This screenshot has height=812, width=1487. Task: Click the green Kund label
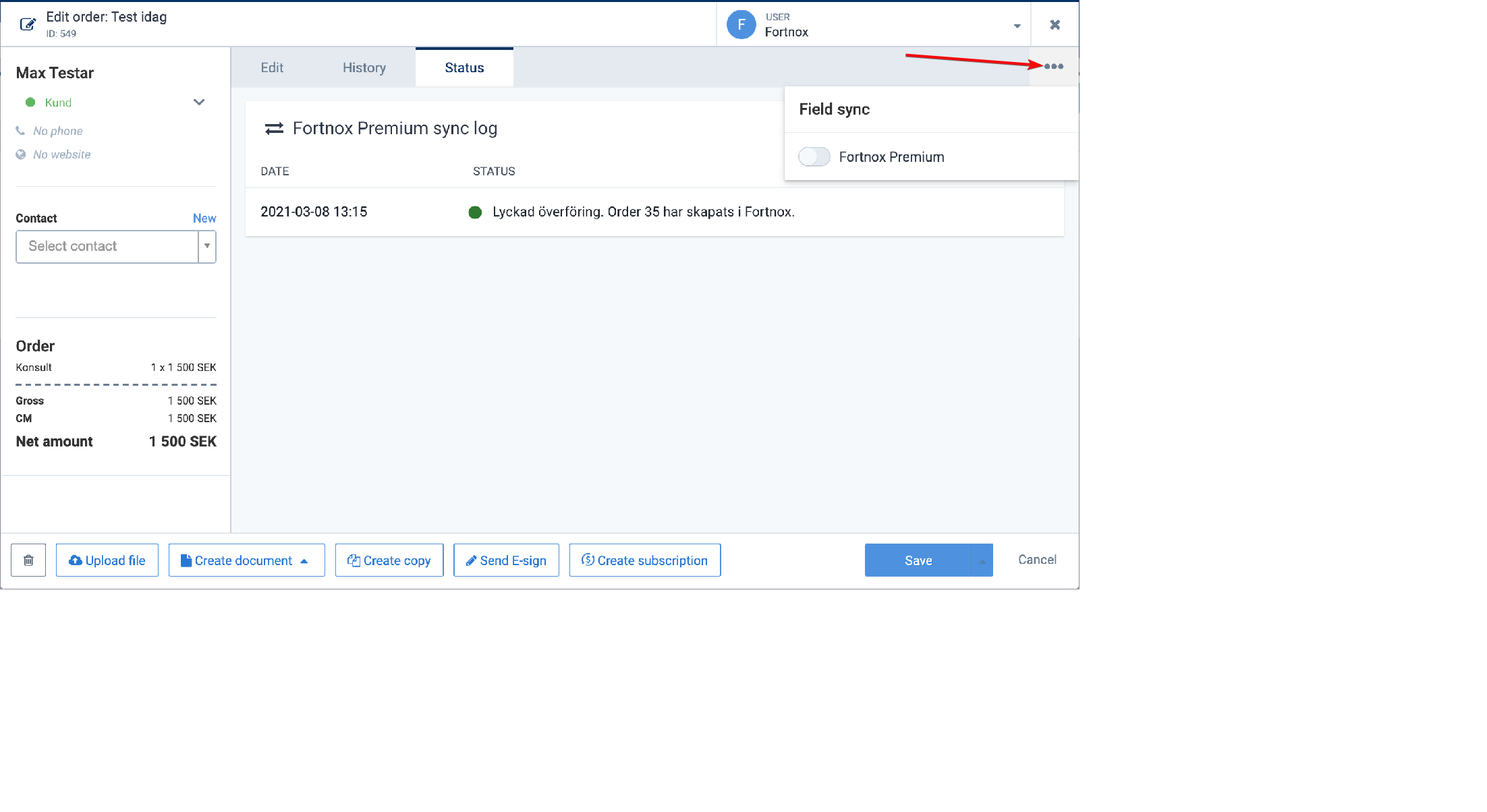point(58,103)
